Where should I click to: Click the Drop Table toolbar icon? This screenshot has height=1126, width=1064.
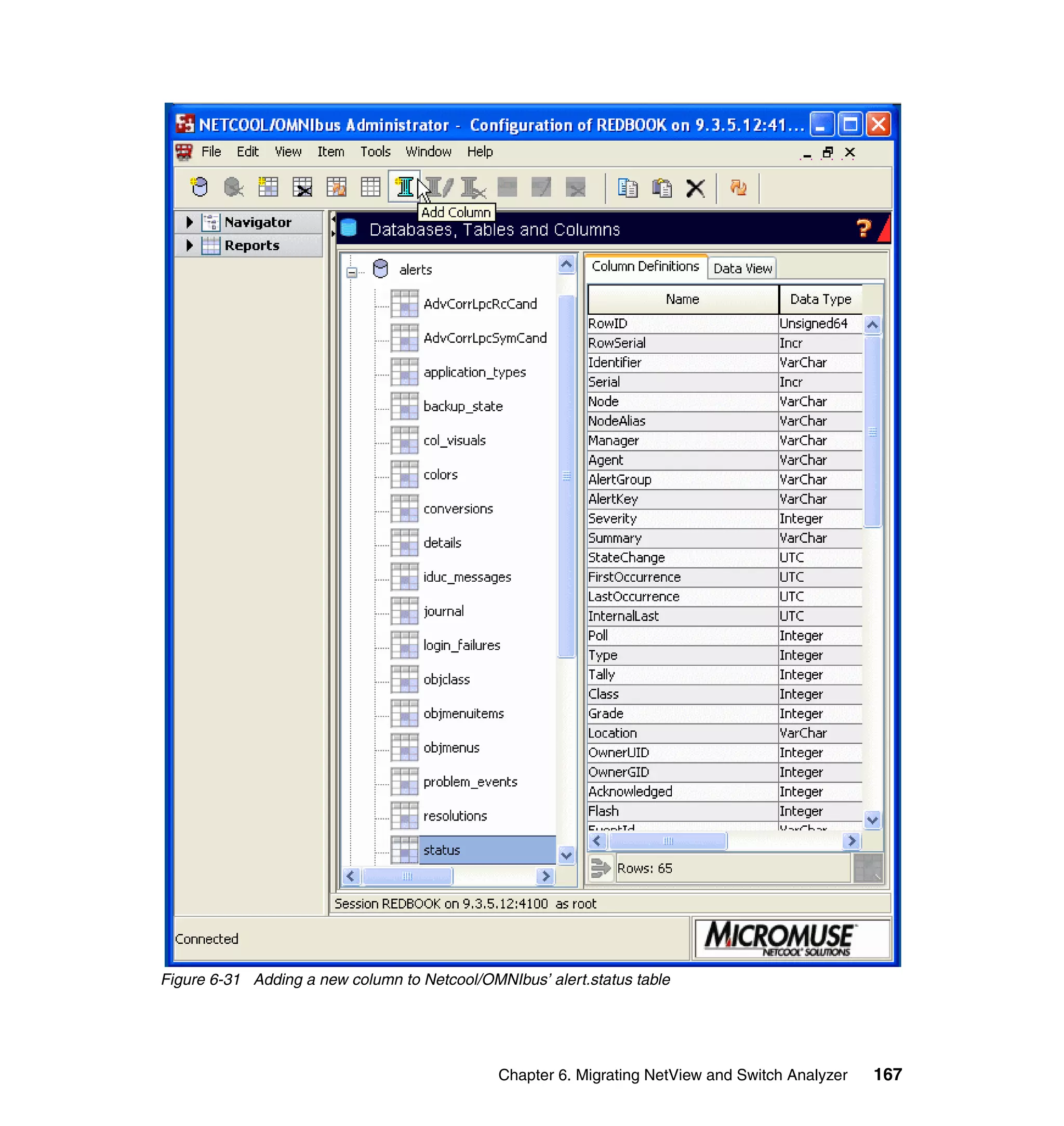click(x=302, y=186)
